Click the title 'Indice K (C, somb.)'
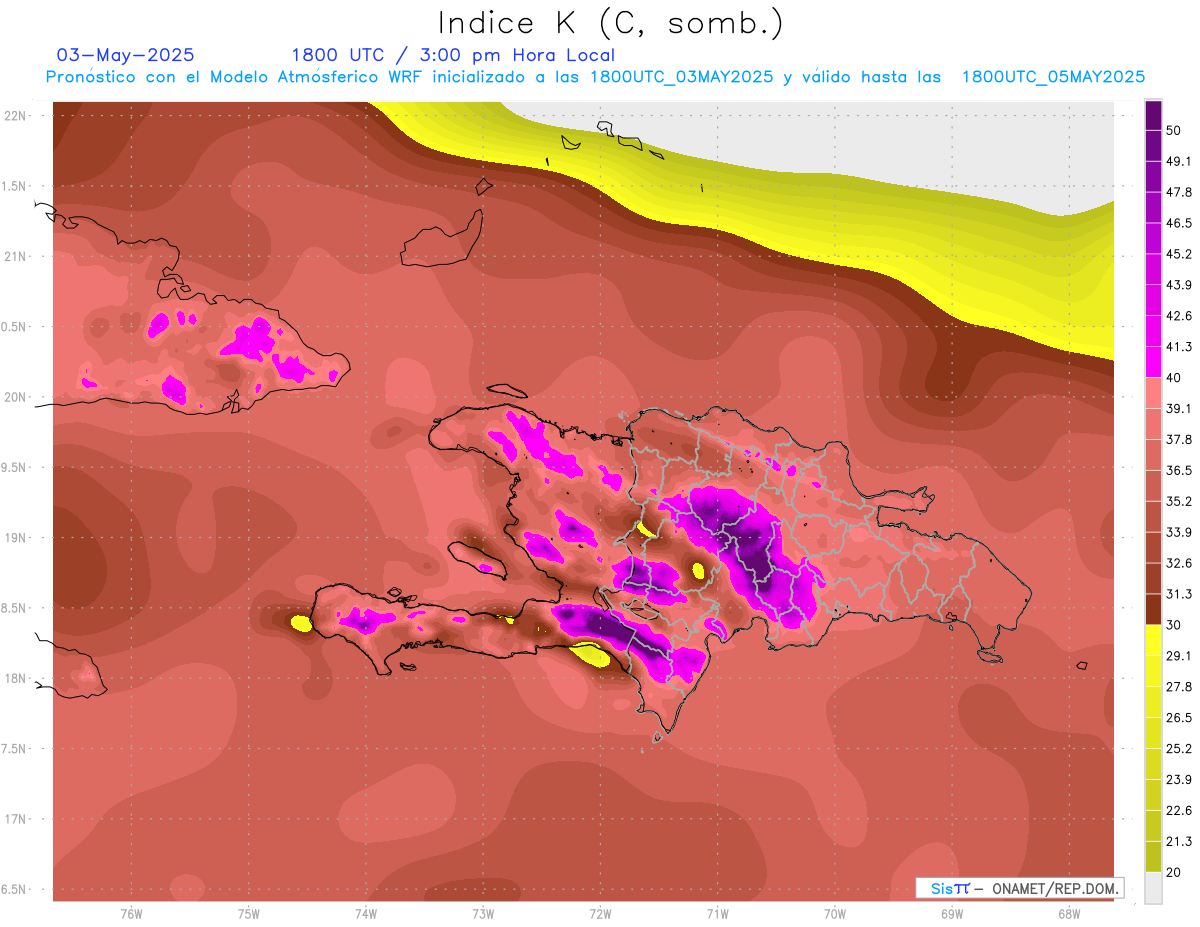This screenshot has width=1200, height=927. point(610,24)
